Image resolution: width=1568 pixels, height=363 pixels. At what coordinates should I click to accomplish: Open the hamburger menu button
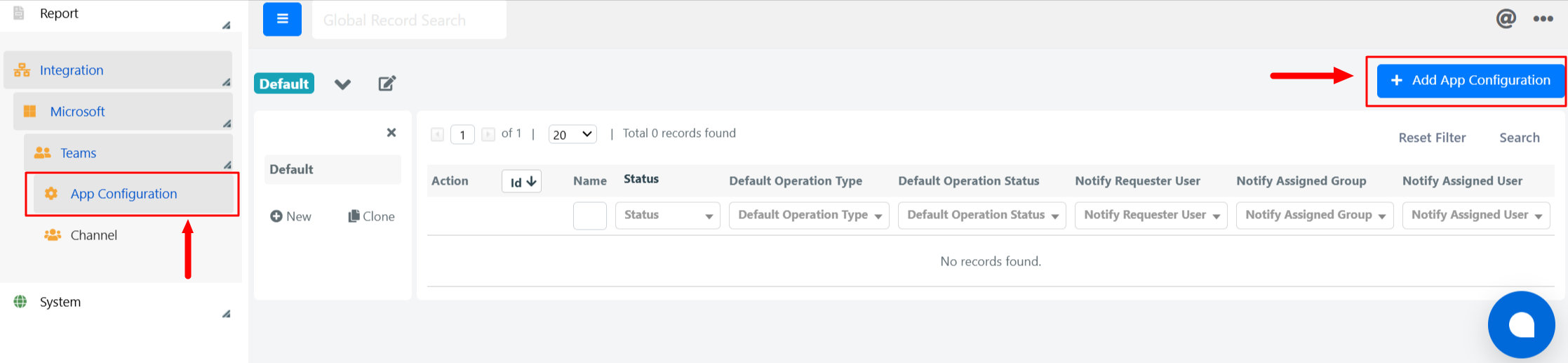coord(282,20)
